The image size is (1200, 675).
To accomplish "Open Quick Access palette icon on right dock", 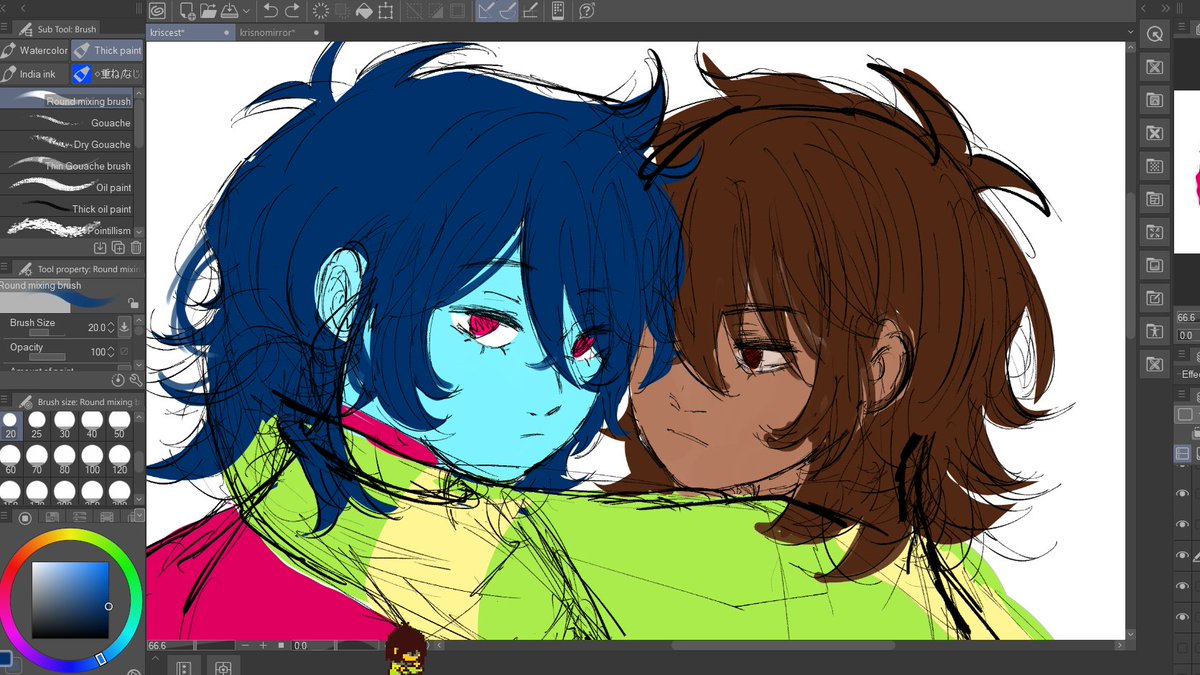I will (1155, 35).
